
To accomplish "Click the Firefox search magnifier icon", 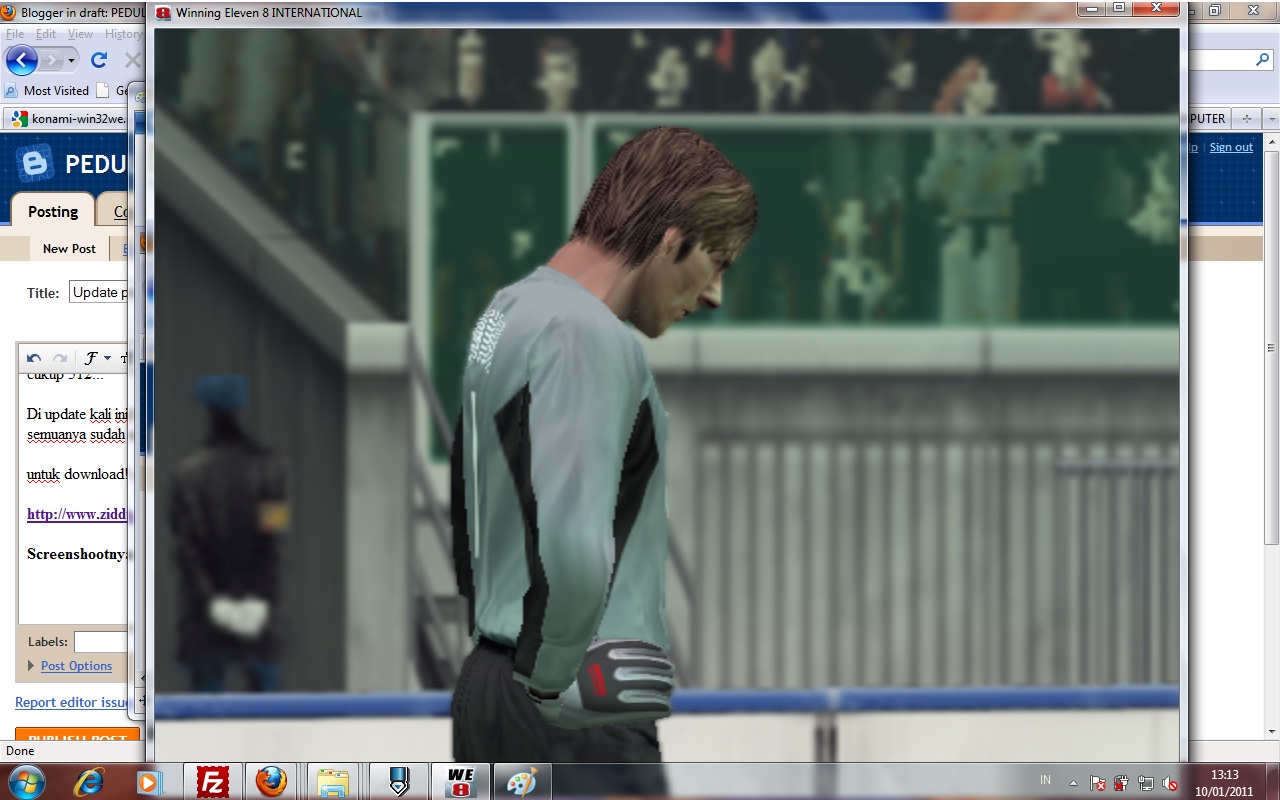I will coord(1262,60).
